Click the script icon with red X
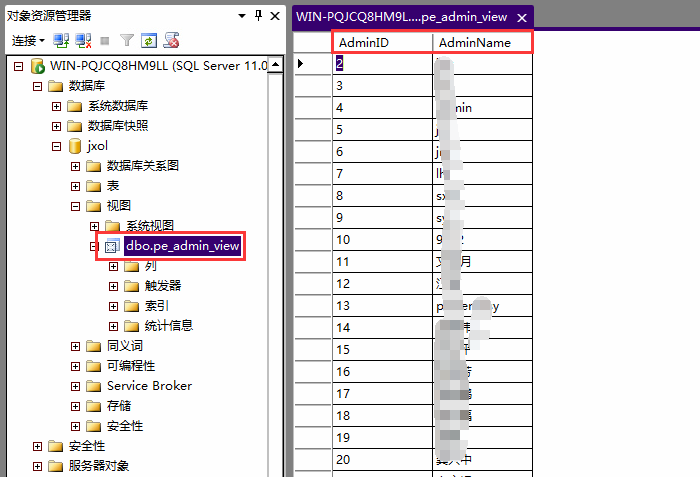The width and height of the screenshot is (700, 477). [x=172, y=41]
